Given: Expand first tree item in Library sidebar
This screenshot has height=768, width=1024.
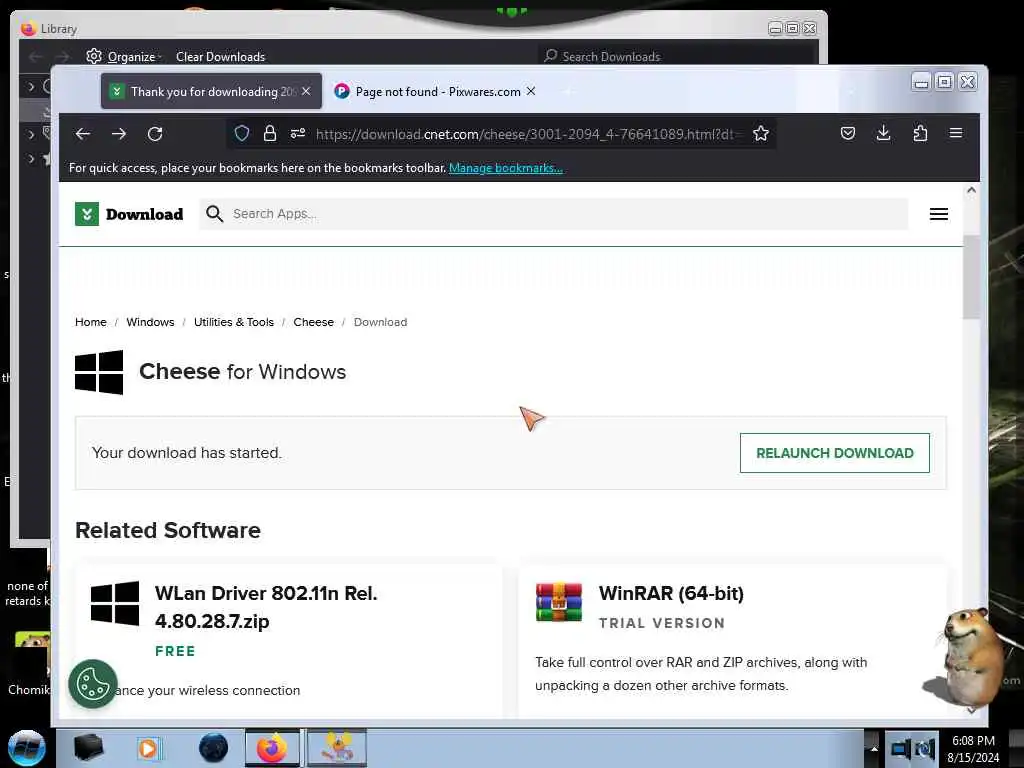Looking at the screenshot, I should pos(31,86).
